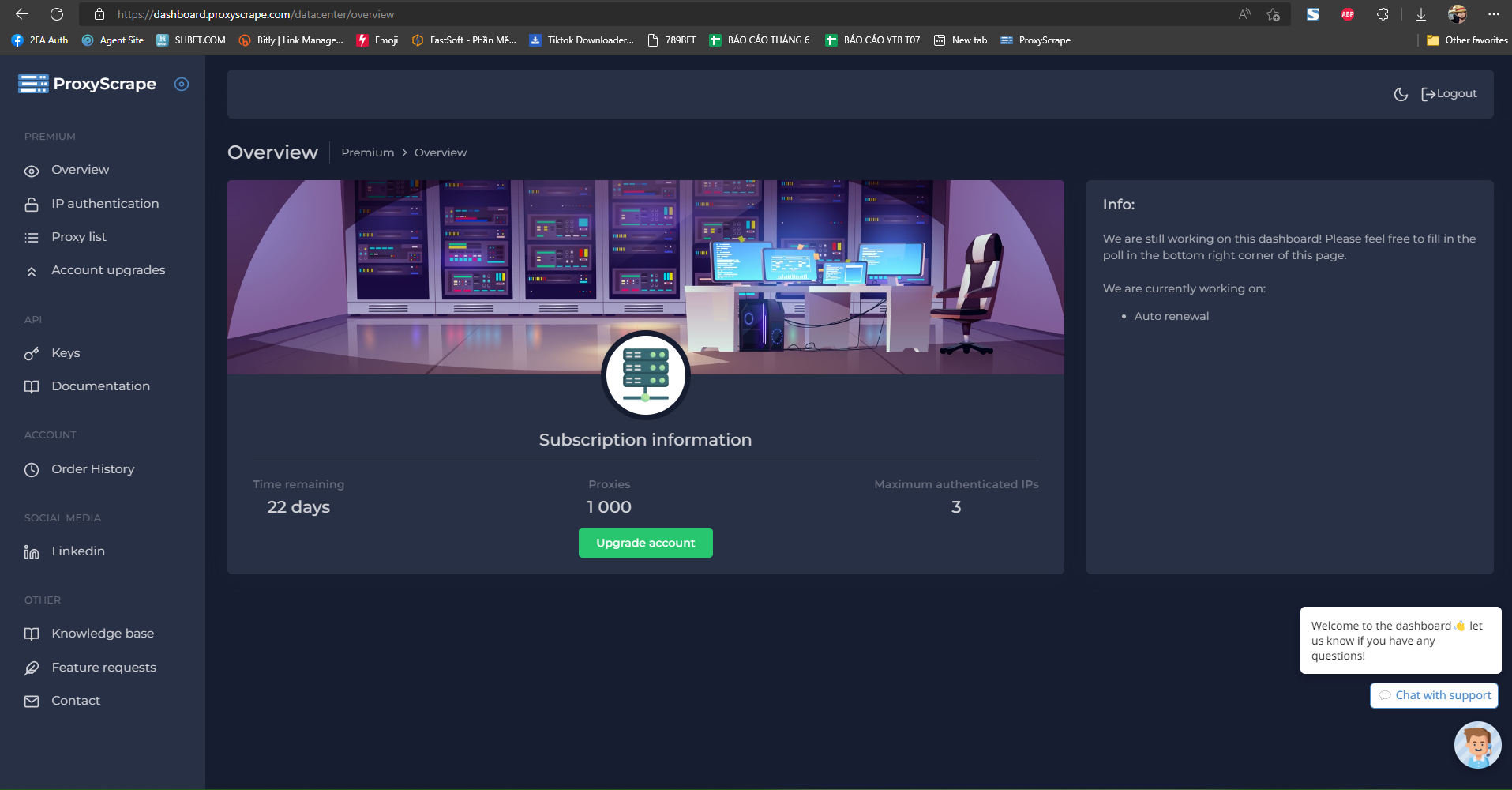Open the Tiktok Downloader bookmark
Screen dimensions: 1512x790
pyautogui.click(x=581, y=40)
